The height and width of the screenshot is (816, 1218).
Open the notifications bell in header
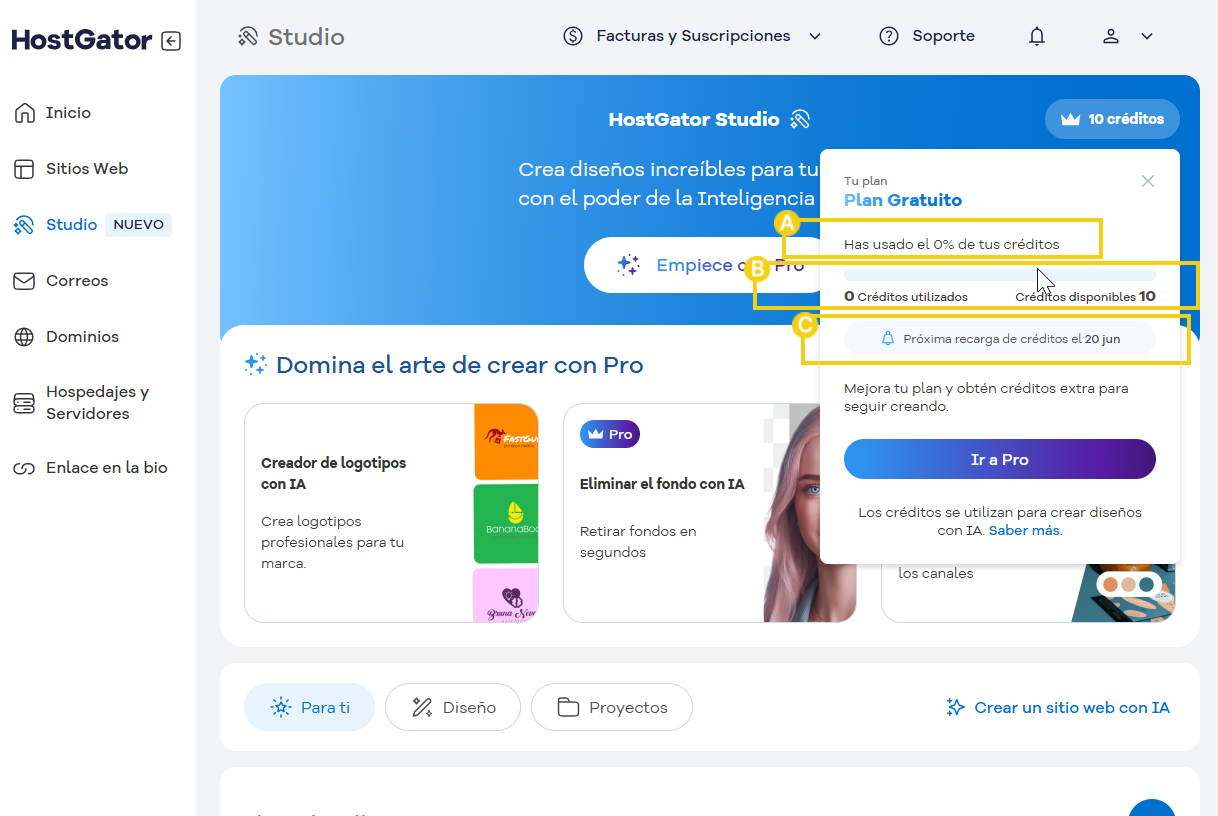1037,36
